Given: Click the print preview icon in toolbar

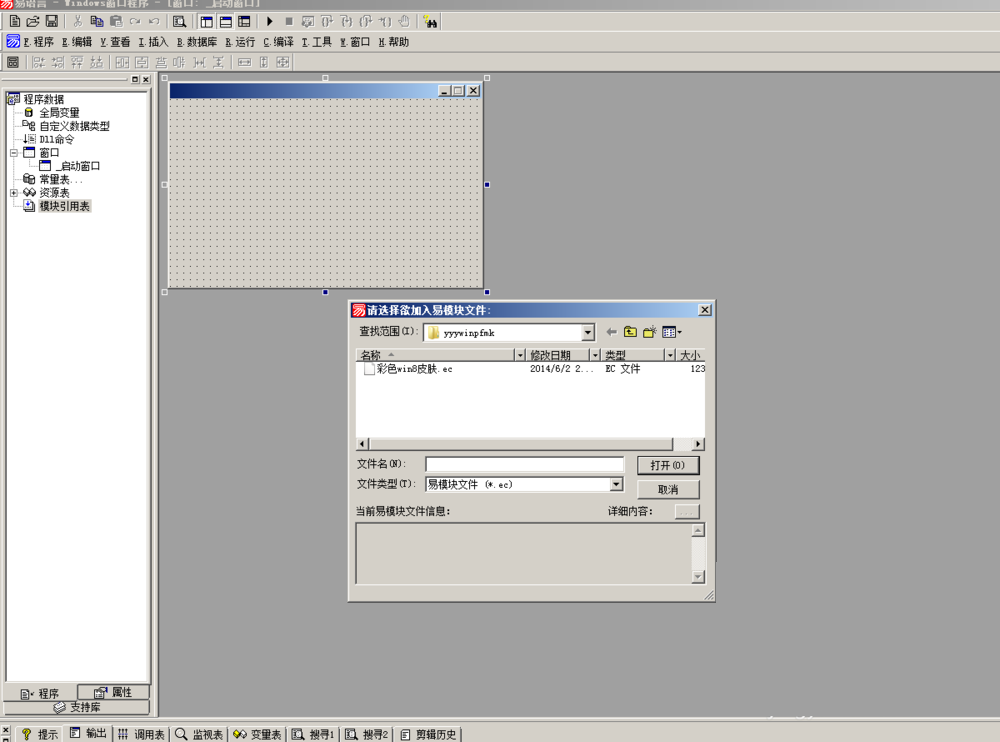Looking at the screenshot, I should coord(179,21).
